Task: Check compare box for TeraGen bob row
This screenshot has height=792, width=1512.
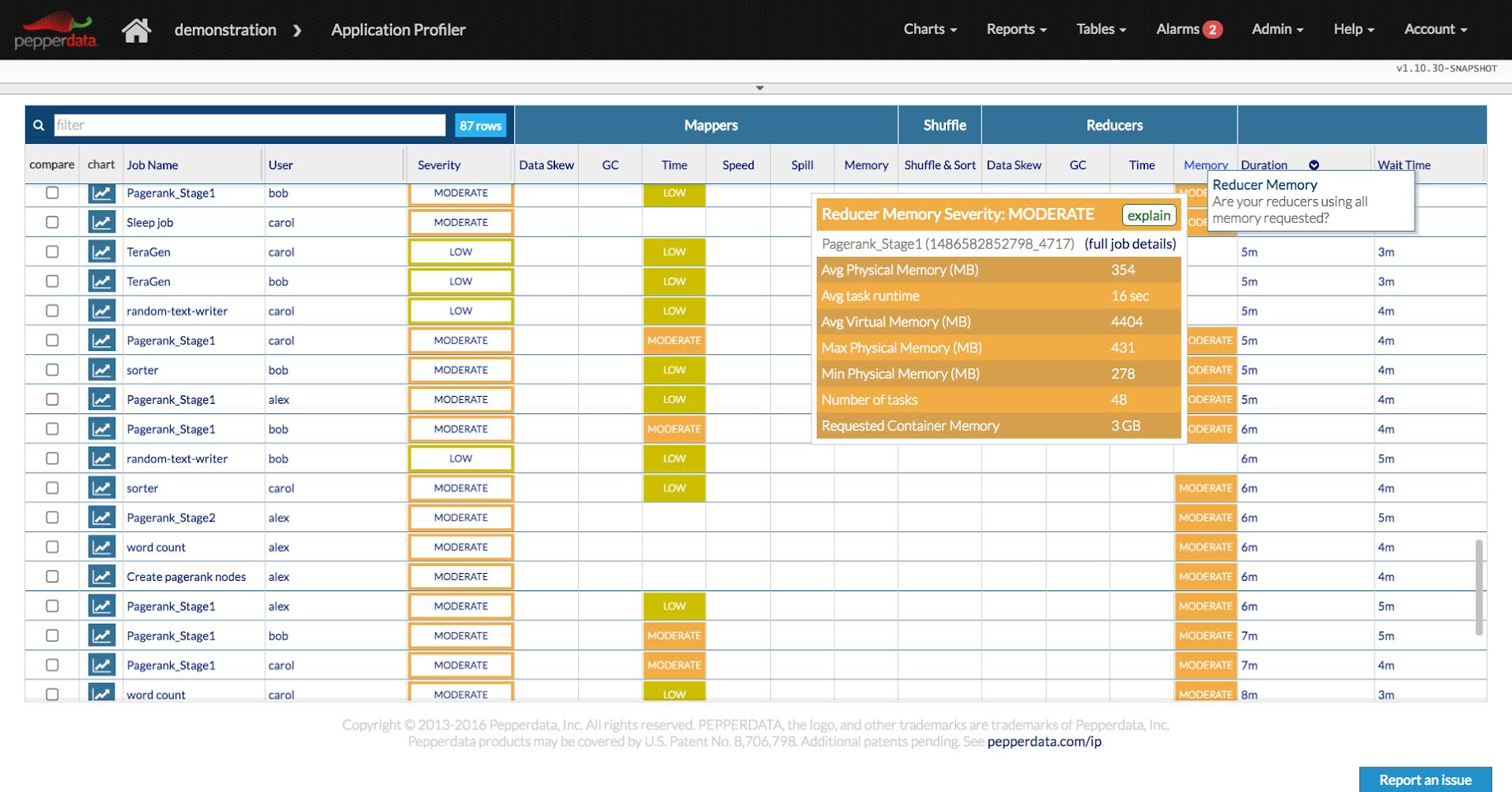Action: pyautogui.click(x=52, y=281)
